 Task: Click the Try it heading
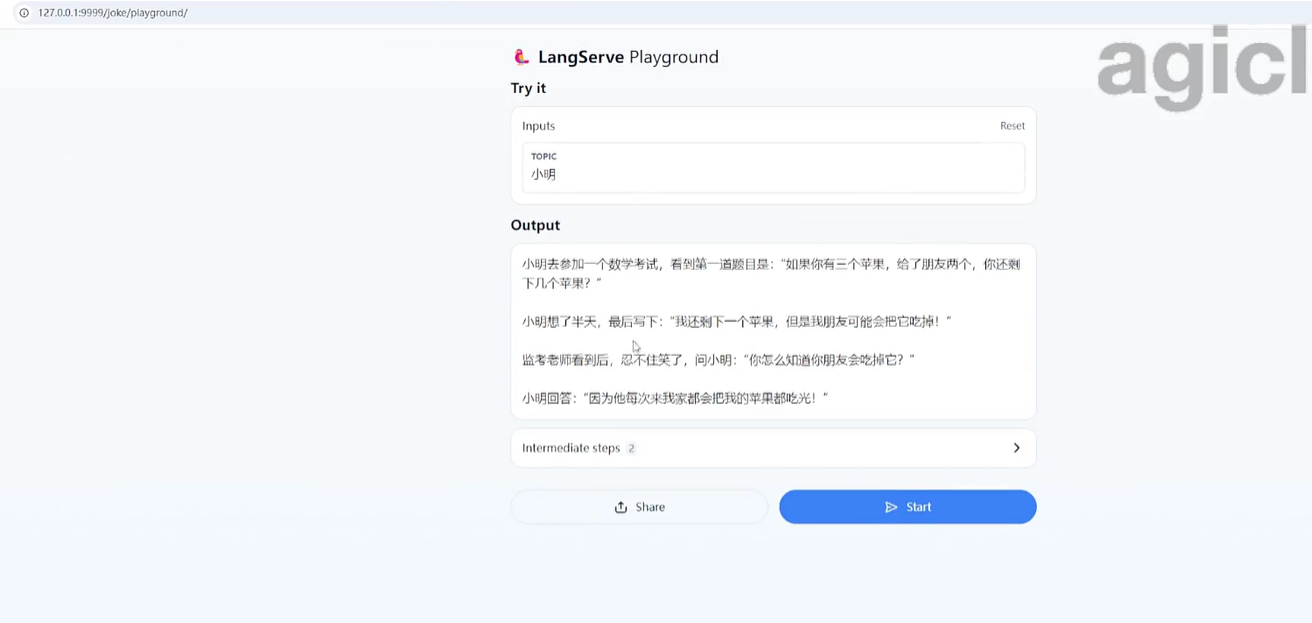coord(528,88)
